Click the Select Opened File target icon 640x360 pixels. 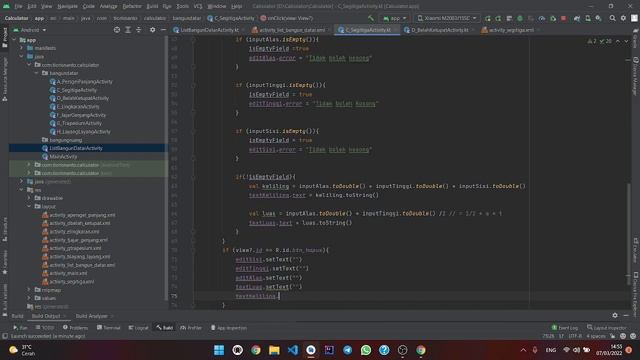[117, 30]
